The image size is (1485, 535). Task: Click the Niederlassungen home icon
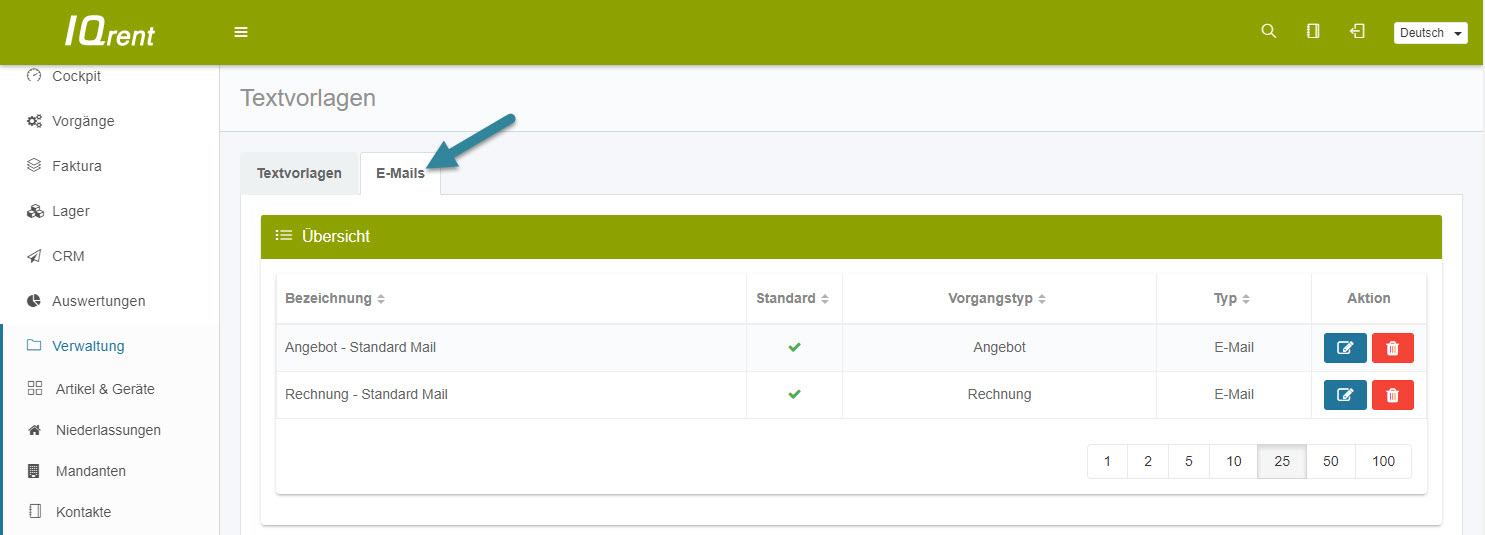coord(35,430)
